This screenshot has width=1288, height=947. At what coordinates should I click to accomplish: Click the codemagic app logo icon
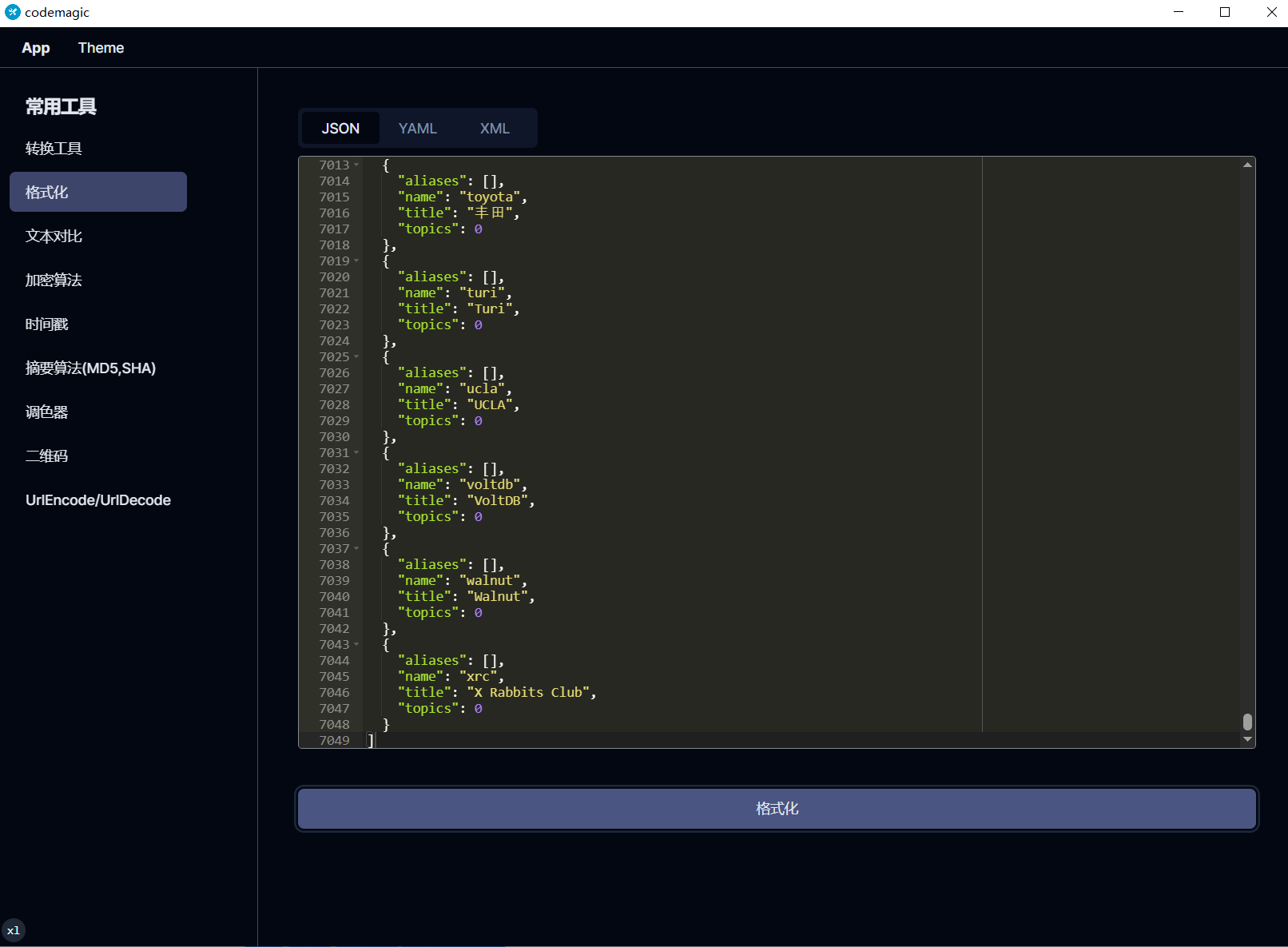tap(13, 12)
